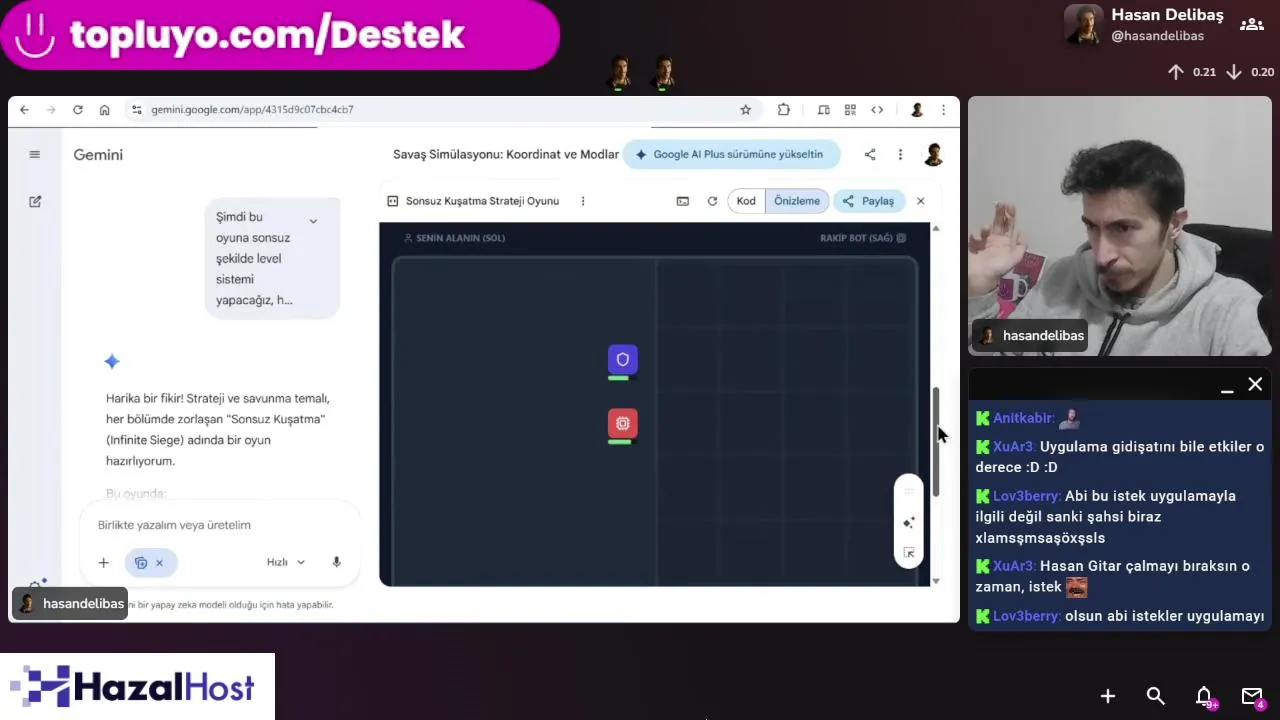Upgrade to Google AI Plus
The width and height of the screenshot is (1280, 720).
[x=731, y=155]
